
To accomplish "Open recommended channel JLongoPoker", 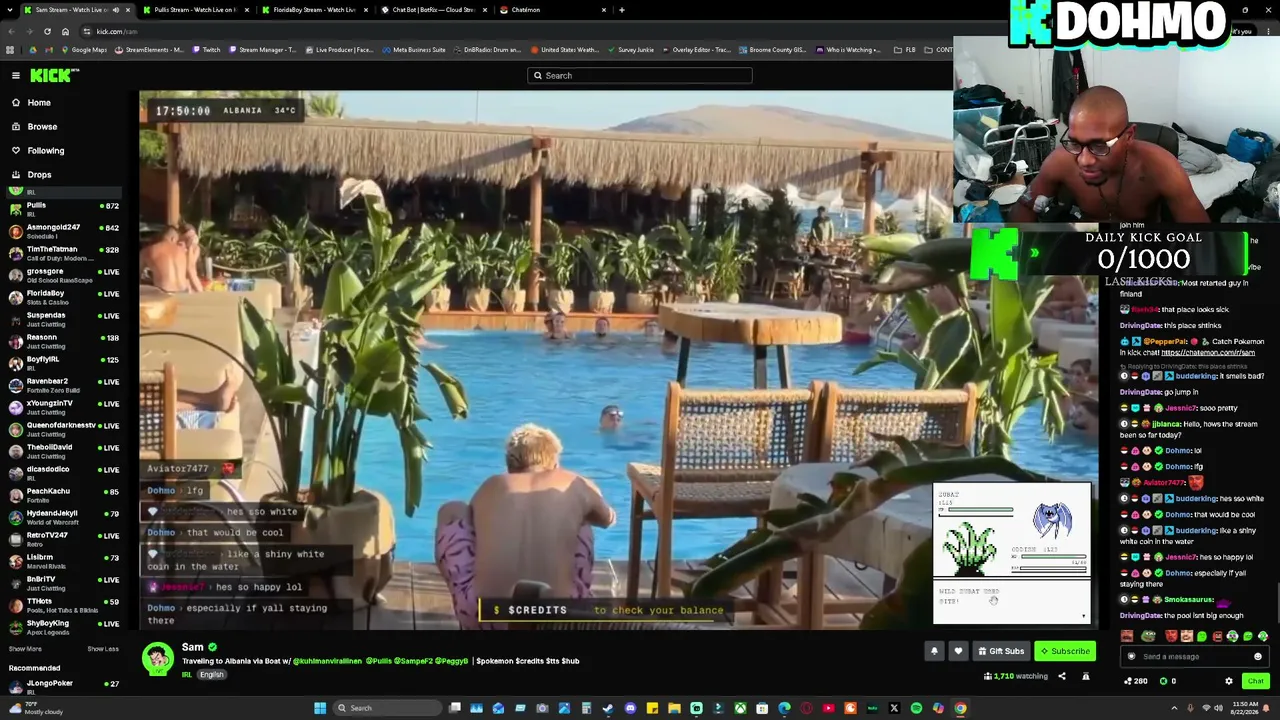I will [64, 686].
